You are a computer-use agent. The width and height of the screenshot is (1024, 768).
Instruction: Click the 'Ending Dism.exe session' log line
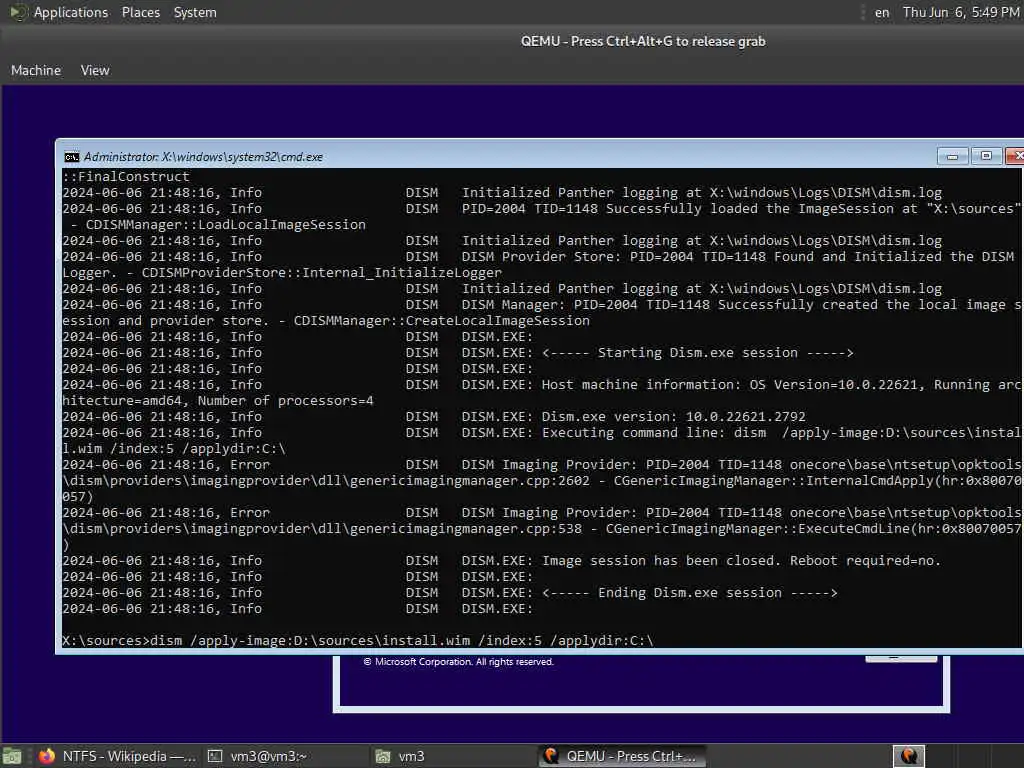[x=450, y=593]
